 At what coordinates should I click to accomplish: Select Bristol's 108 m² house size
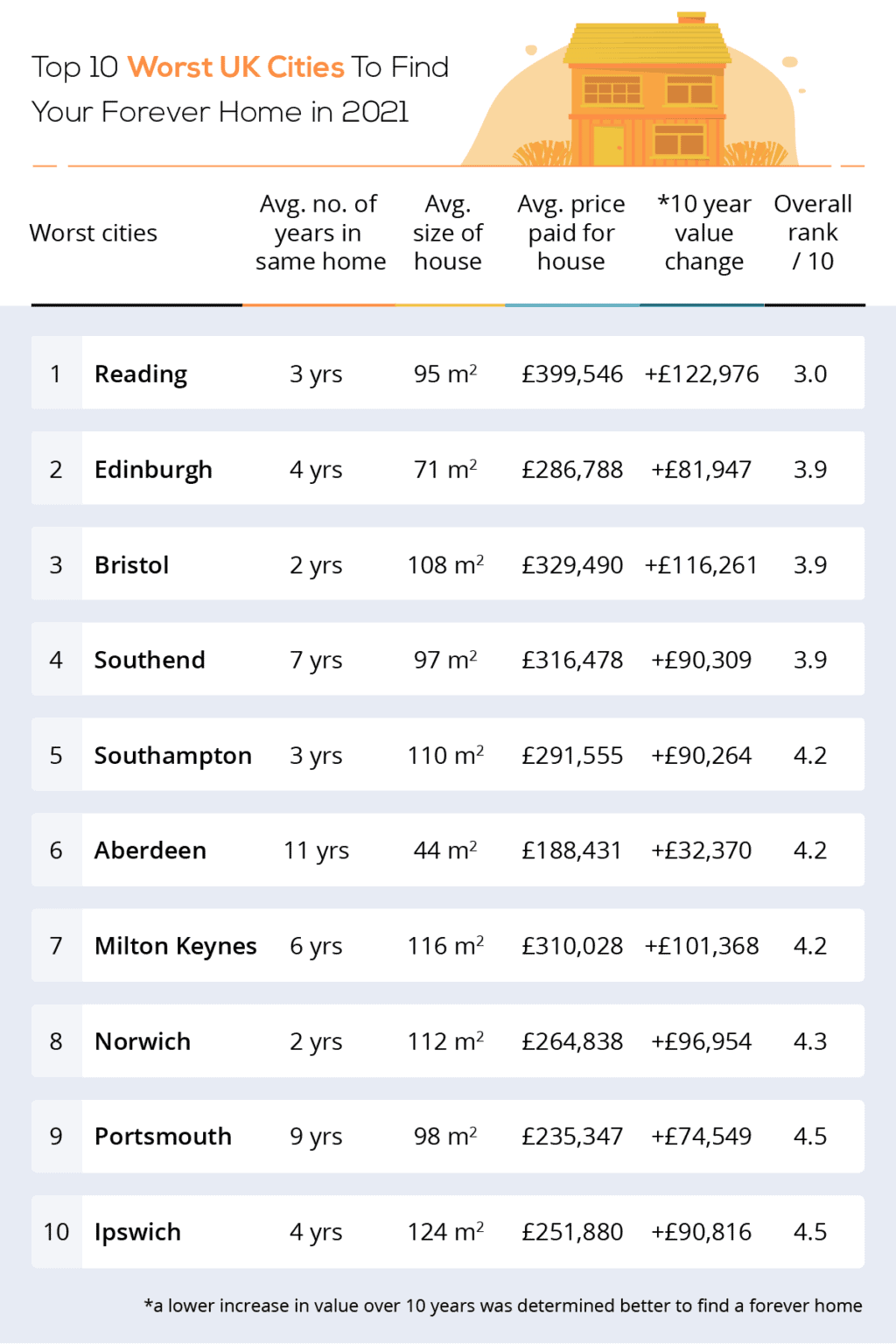[x=445, y=565]
